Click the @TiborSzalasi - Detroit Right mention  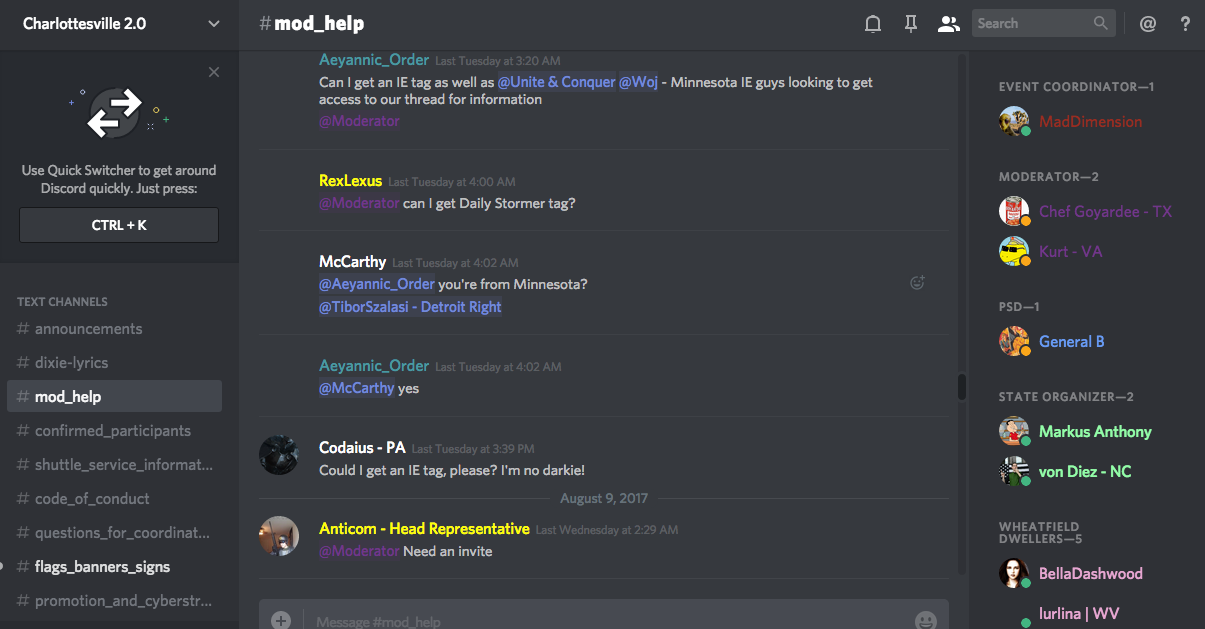tap(410, 307)
